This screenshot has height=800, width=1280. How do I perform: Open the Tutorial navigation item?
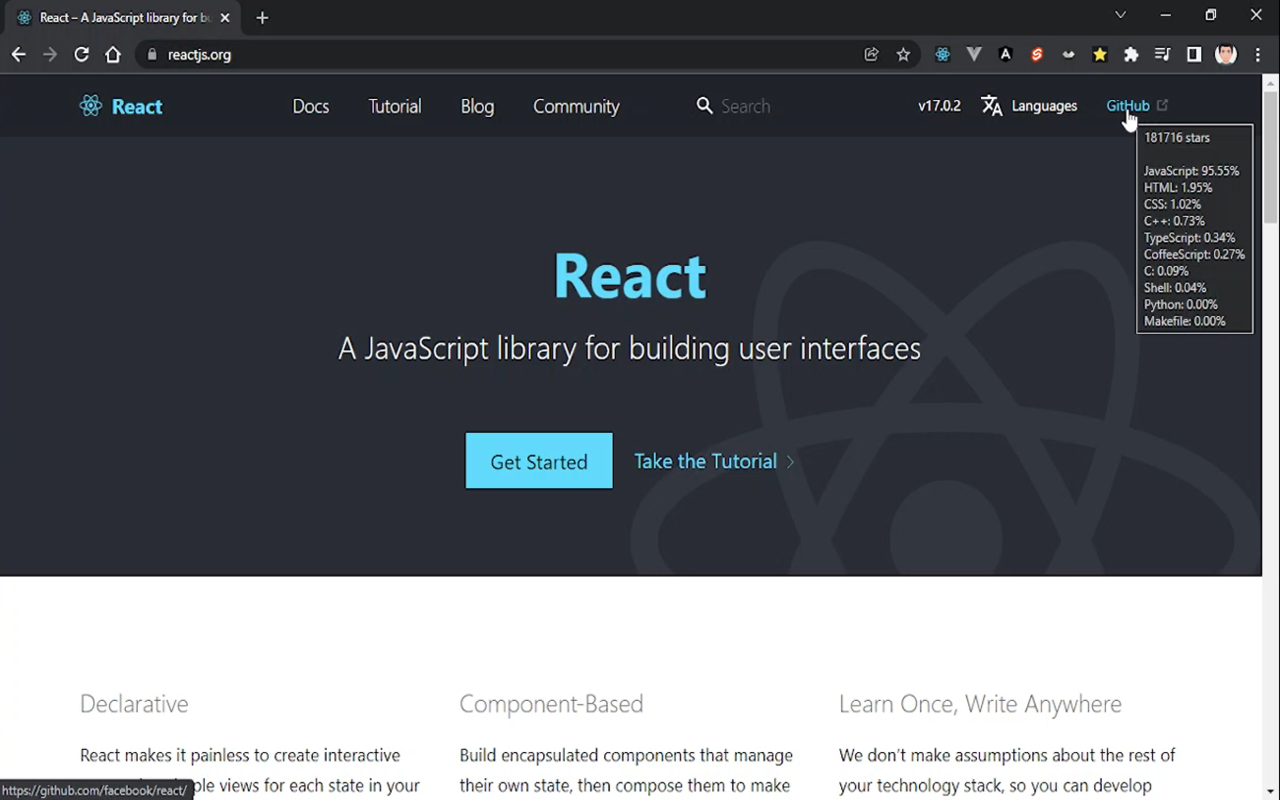(x=395, y=106)
